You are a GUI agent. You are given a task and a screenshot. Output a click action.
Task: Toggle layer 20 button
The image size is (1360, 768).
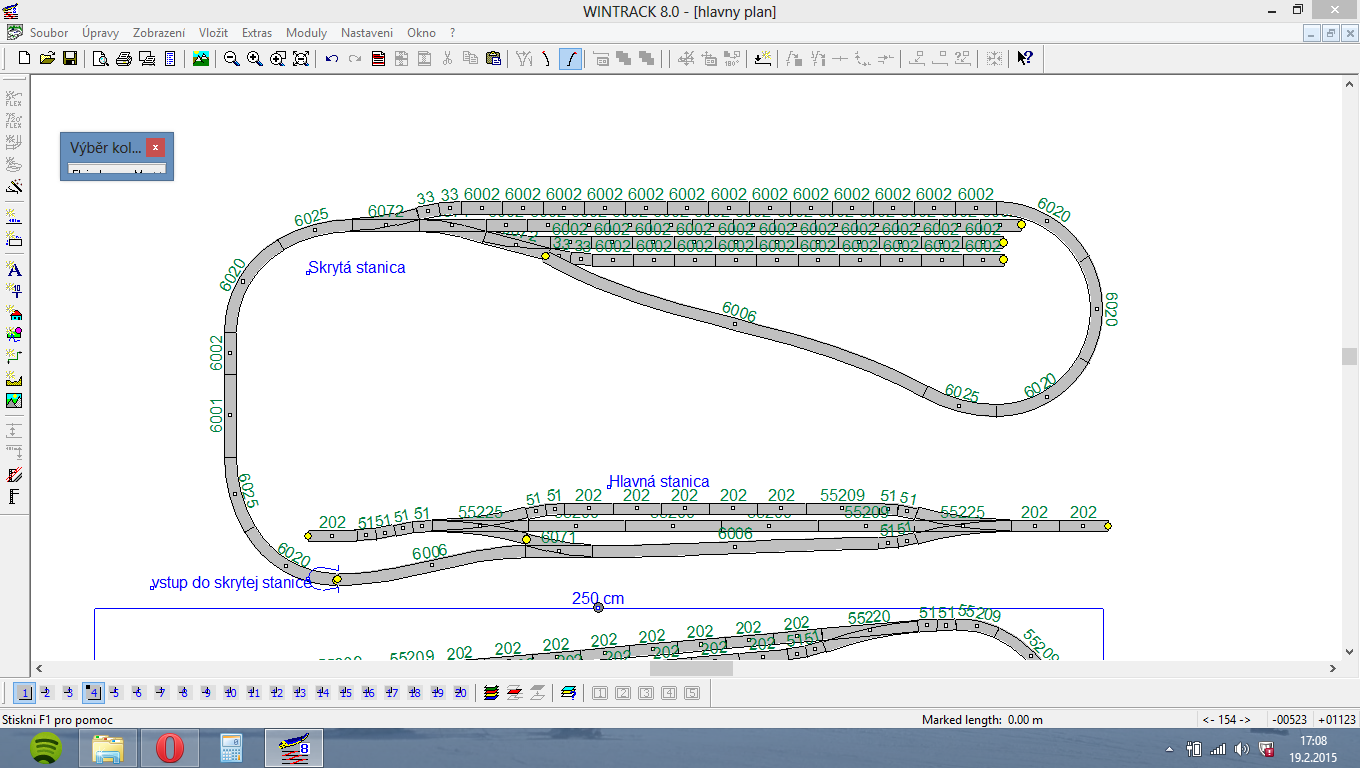tap(460, 692)
